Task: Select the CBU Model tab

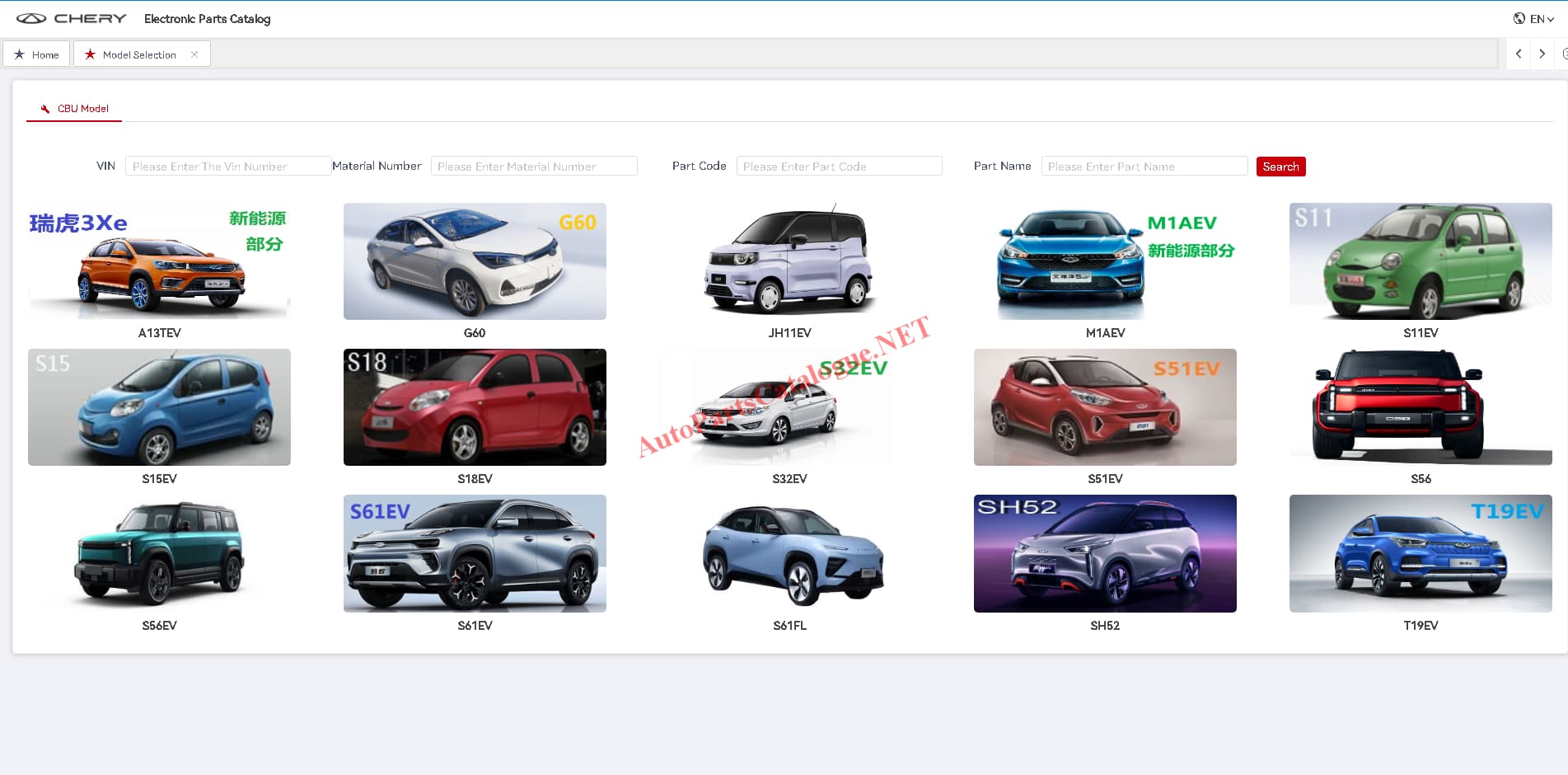Action: click(74, 108)
